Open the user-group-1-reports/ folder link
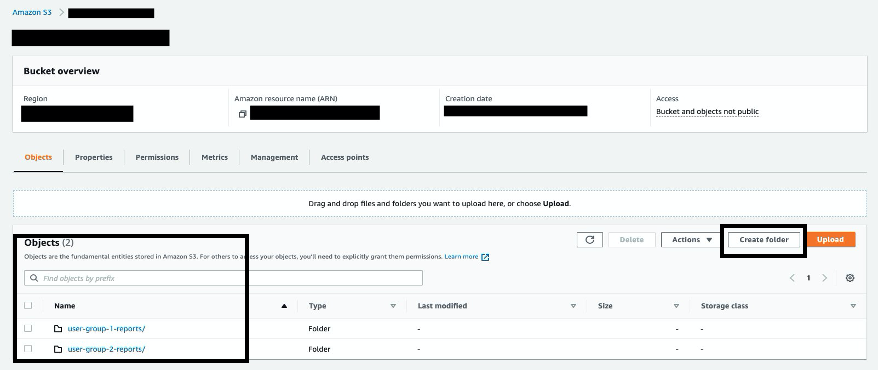 click(x=107, y=329)
